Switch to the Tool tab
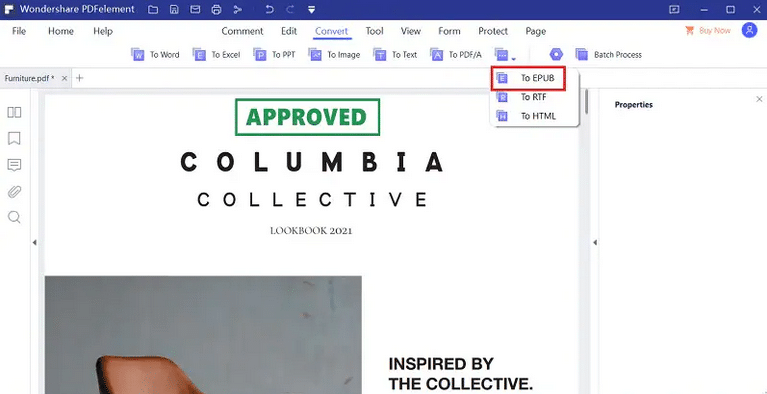 pyautogui.click(x=374, y=31)
